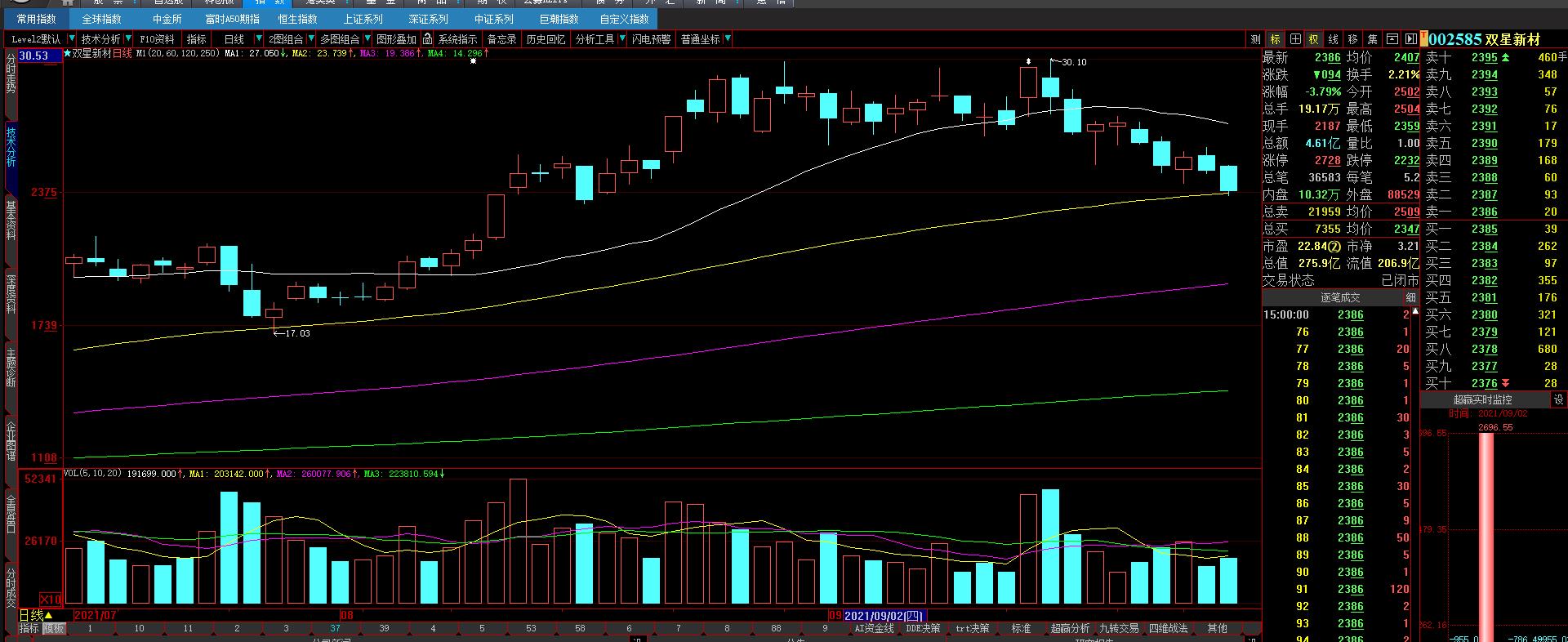The height and width of the screenshot is (642, 1568).
Task: Click the panel collapse-up icon
Action: click(x=1392, y=39)
